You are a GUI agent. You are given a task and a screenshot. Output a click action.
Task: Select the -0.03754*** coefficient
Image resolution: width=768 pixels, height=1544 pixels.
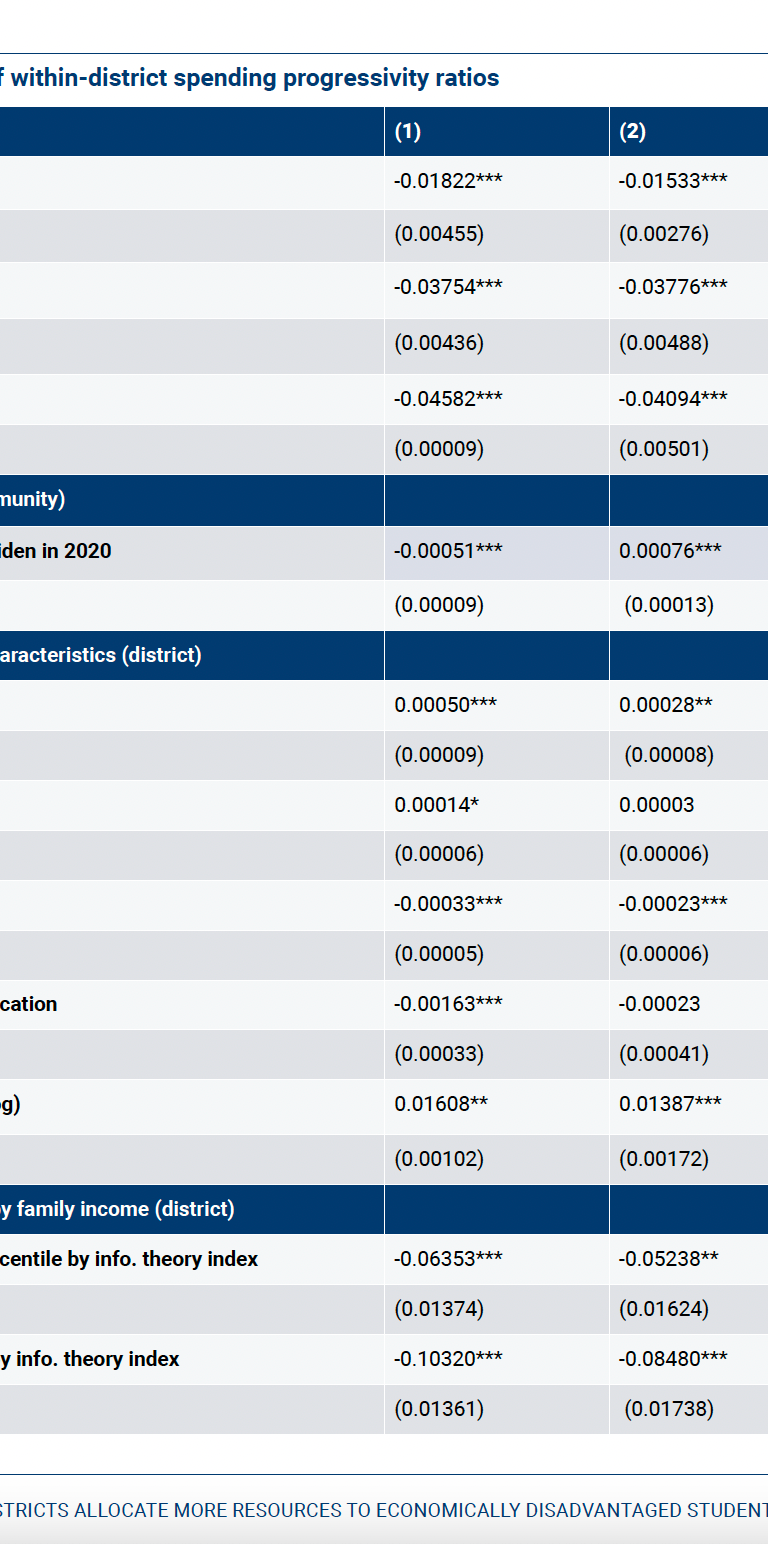[x=448, y=287]
